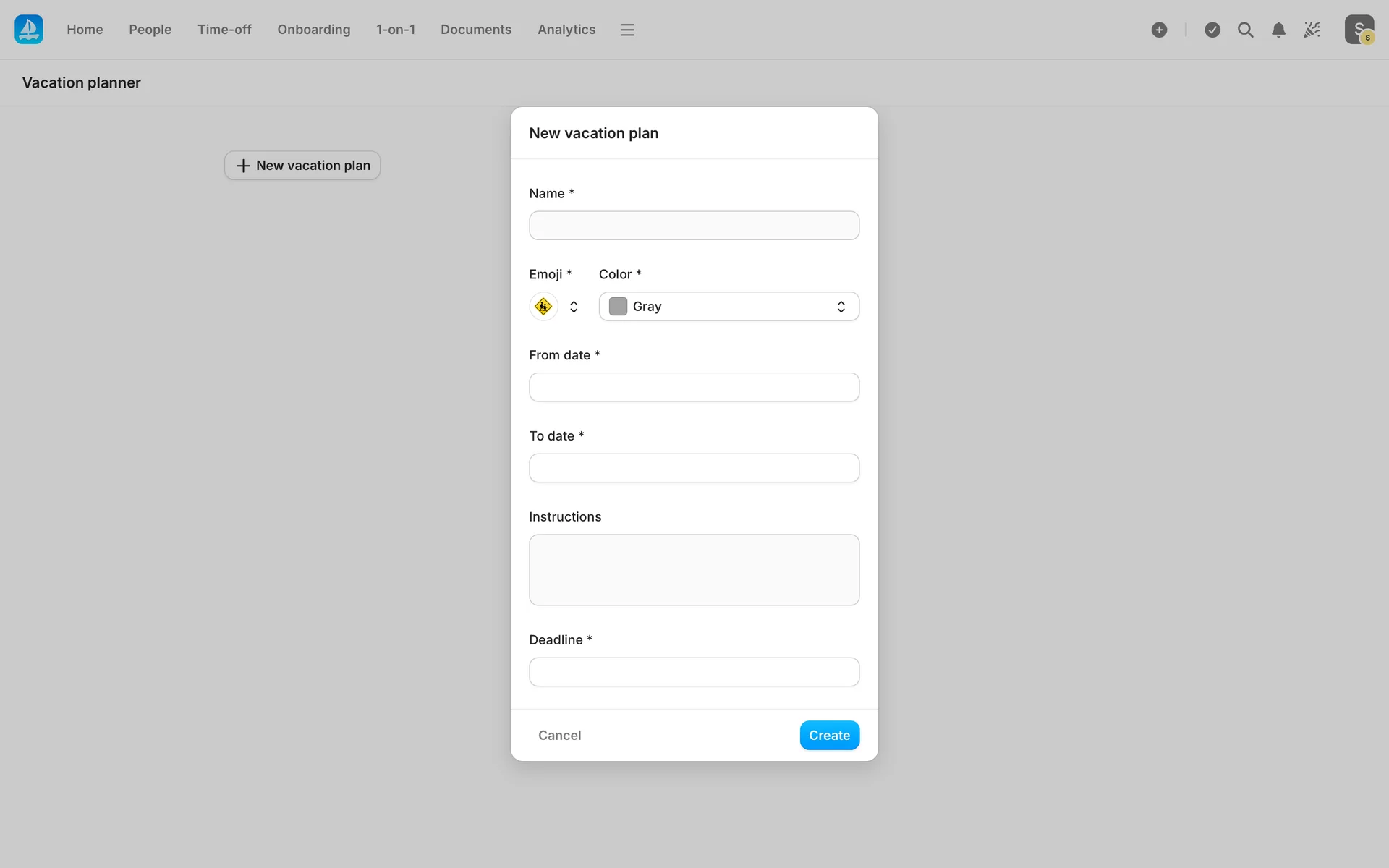This screenshot has width=1389, height=868.
Task: Go to the Time-off tab
Action: click(224, 30)
